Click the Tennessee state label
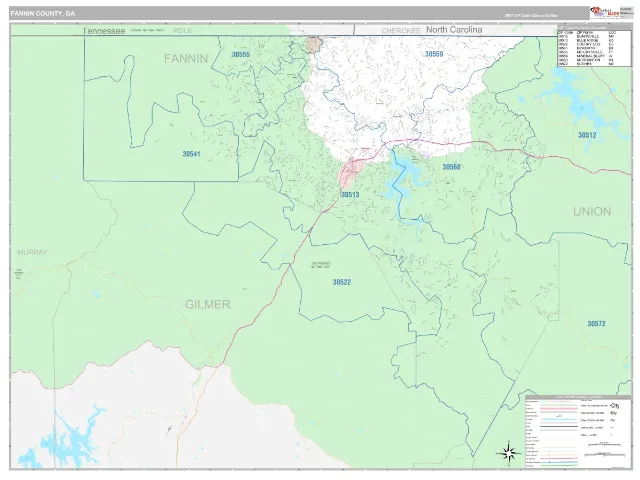Viewport: 640px width, 480px height. point(104,31)
